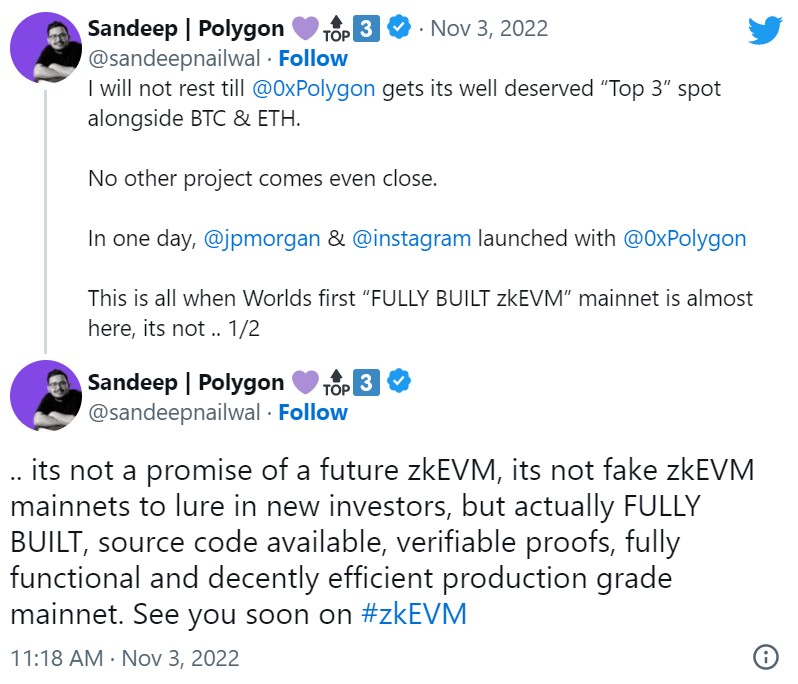Open the #zkEVM hashtag
Screen dimensions: 798x684
413,613
